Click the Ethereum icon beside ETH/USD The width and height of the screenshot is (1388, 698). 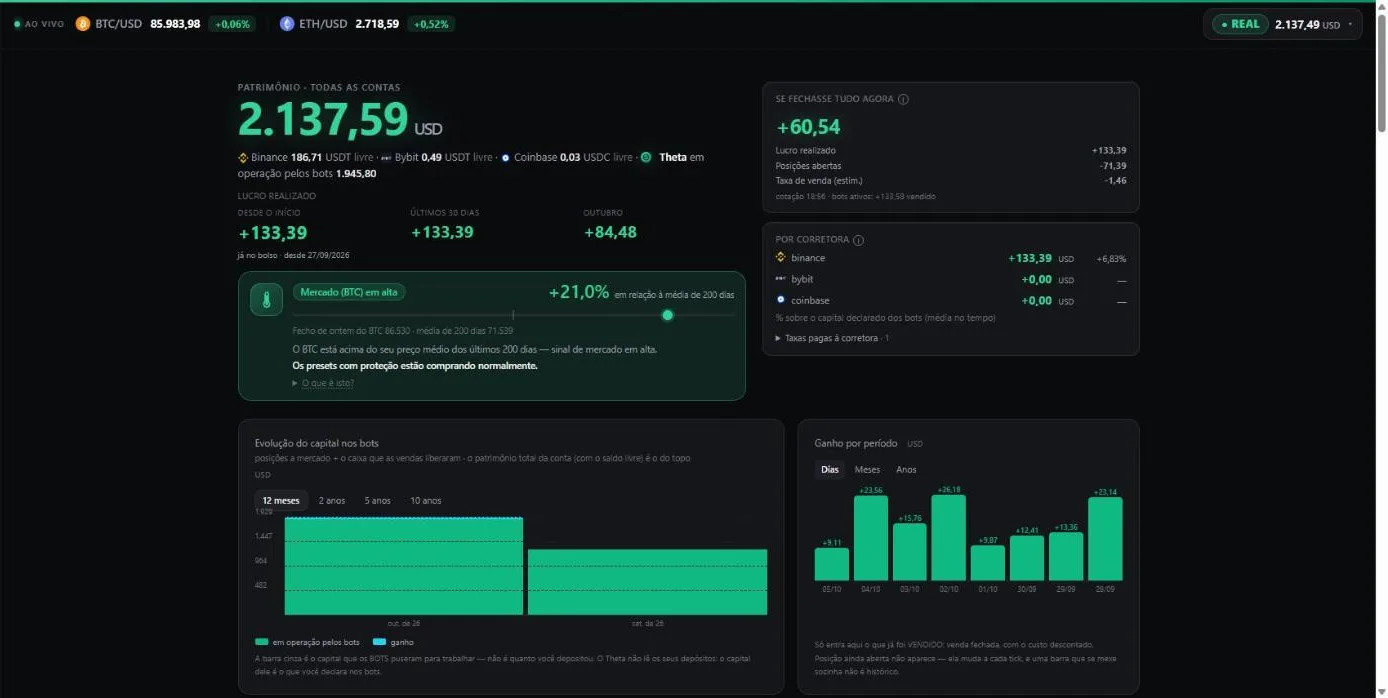287,23
